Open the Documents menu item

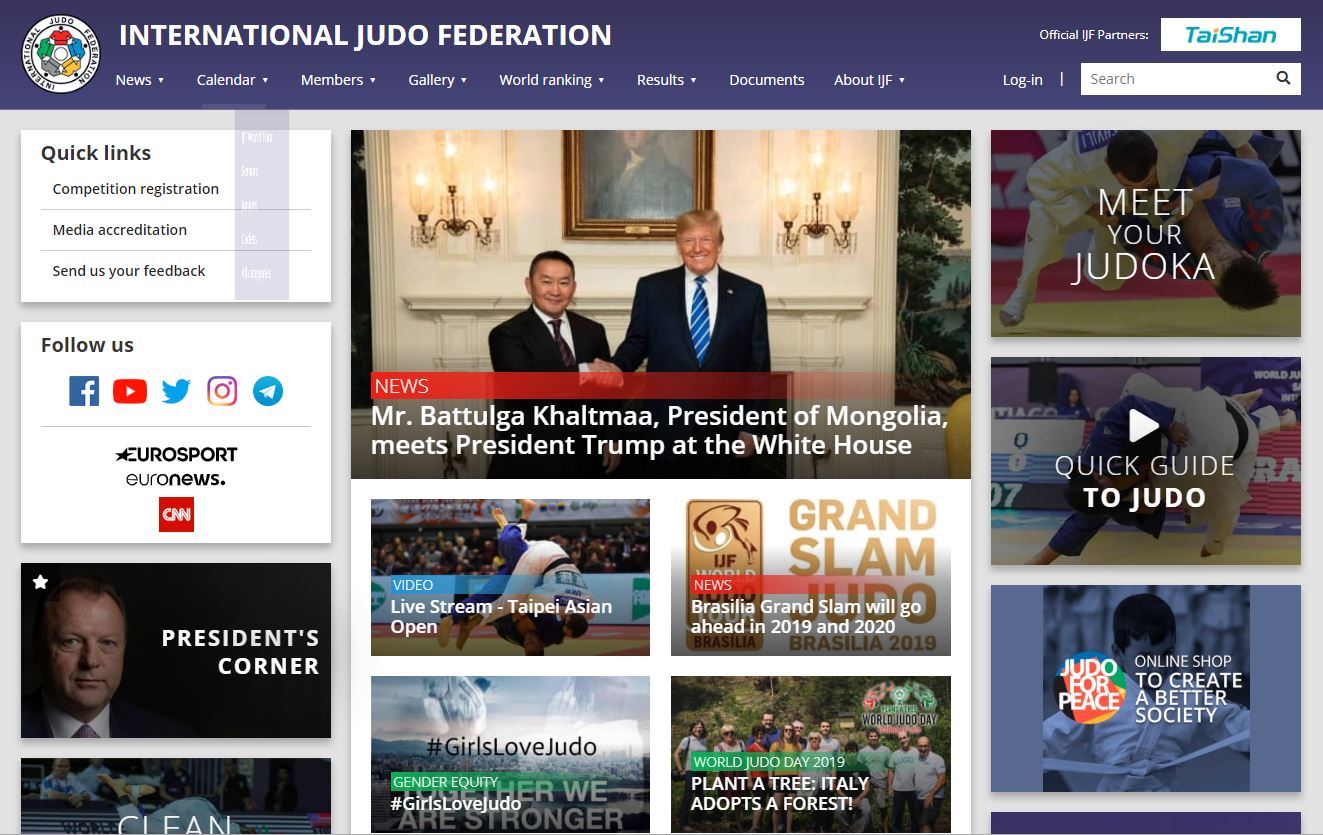[x=766, y=80]
